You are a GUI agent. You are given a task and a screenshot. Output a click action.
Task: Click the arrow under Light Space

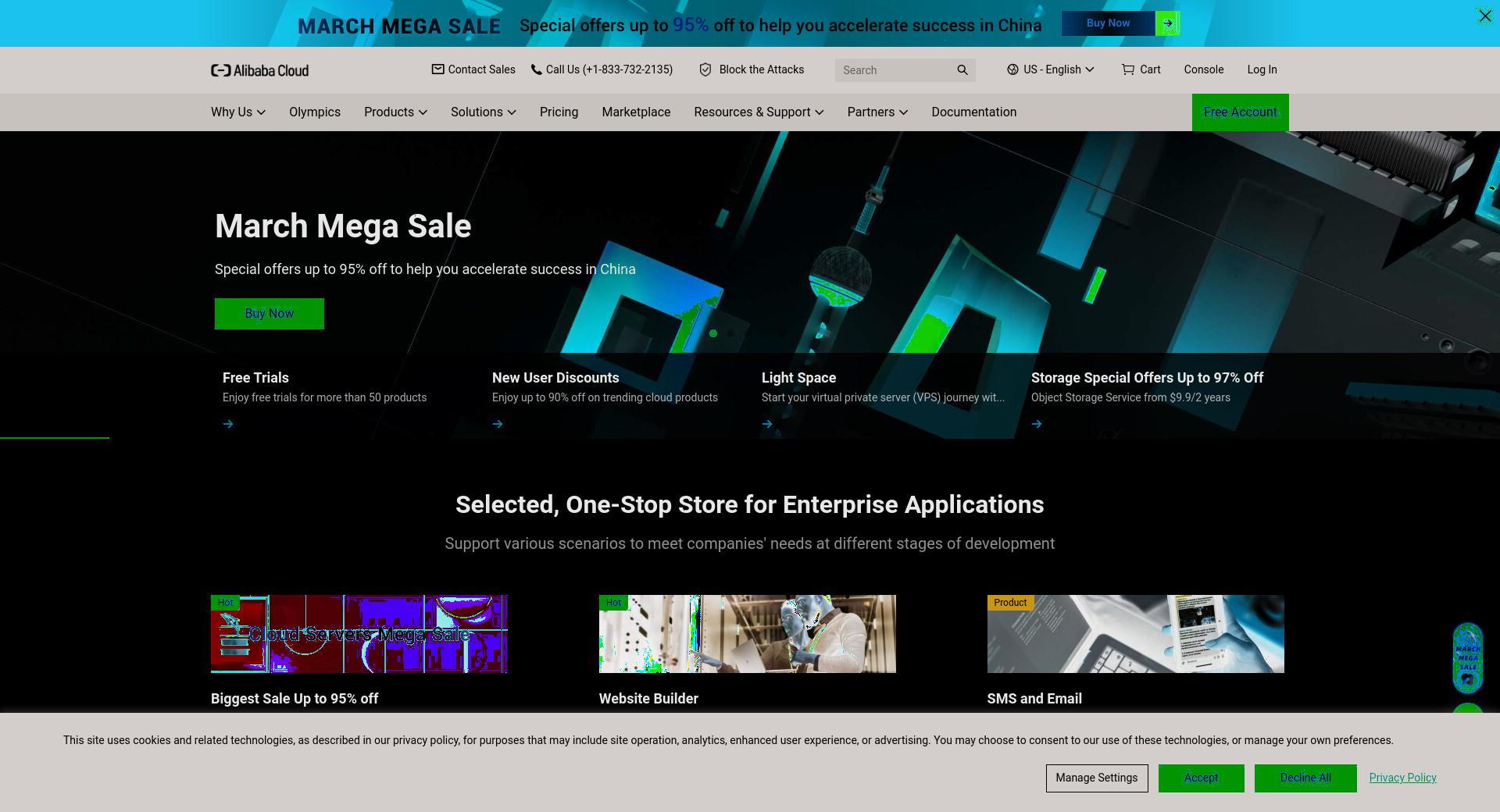pos(767,424)
